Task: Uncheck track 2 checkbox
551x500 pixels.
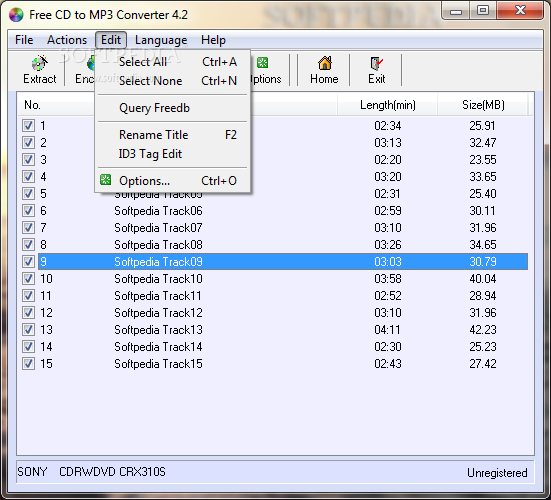Action: [x=28, y=142]
